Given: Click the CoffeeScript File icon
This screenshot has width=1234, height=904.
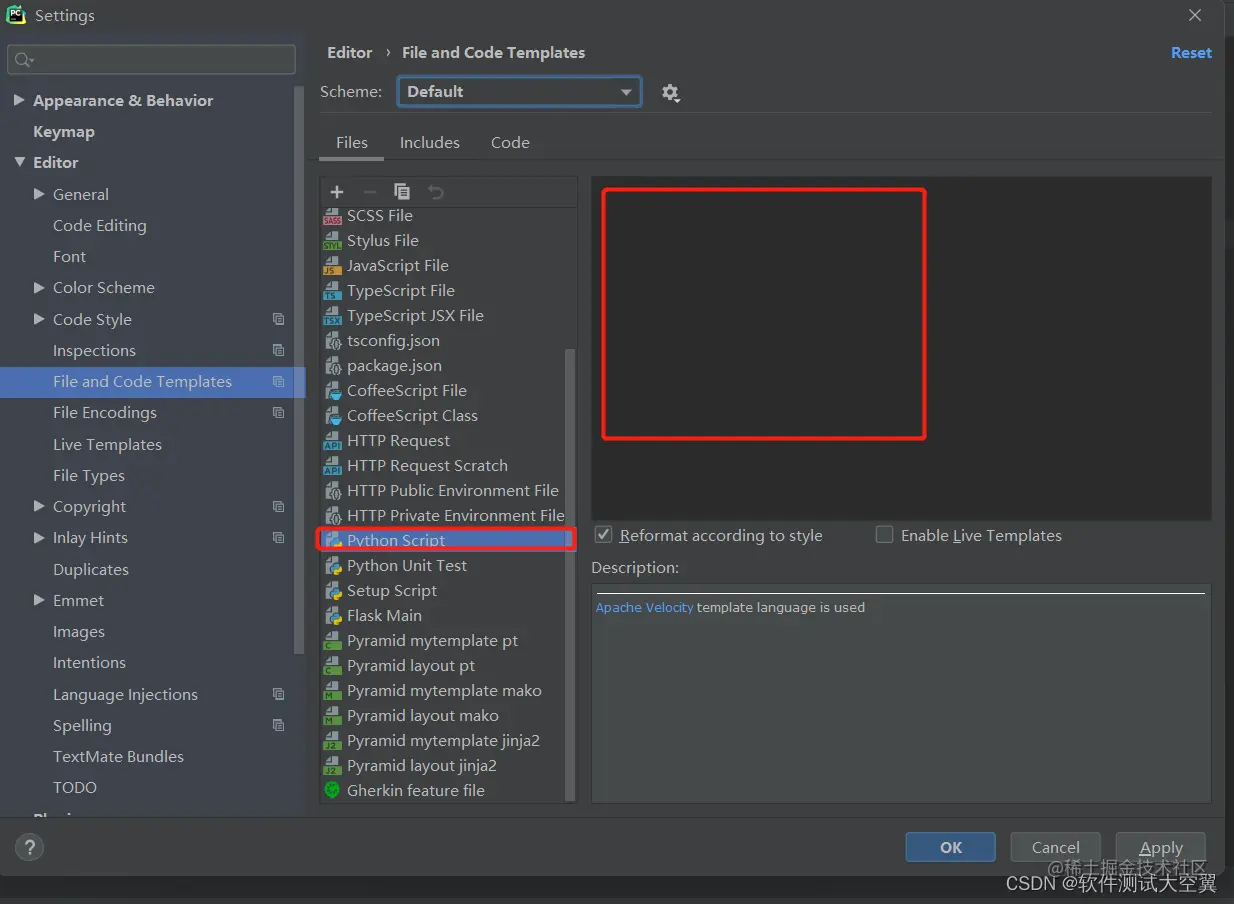Looking at the screenshot, I should click(332, 391).
